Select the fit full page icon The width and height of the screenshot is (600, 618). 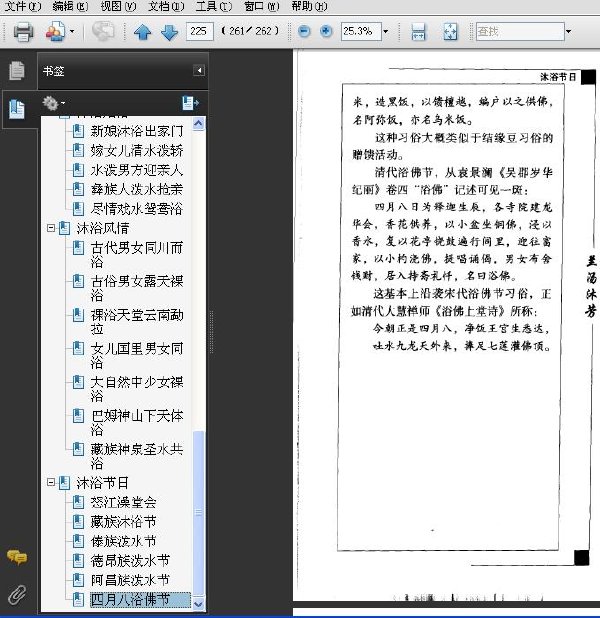pos(450,32)
